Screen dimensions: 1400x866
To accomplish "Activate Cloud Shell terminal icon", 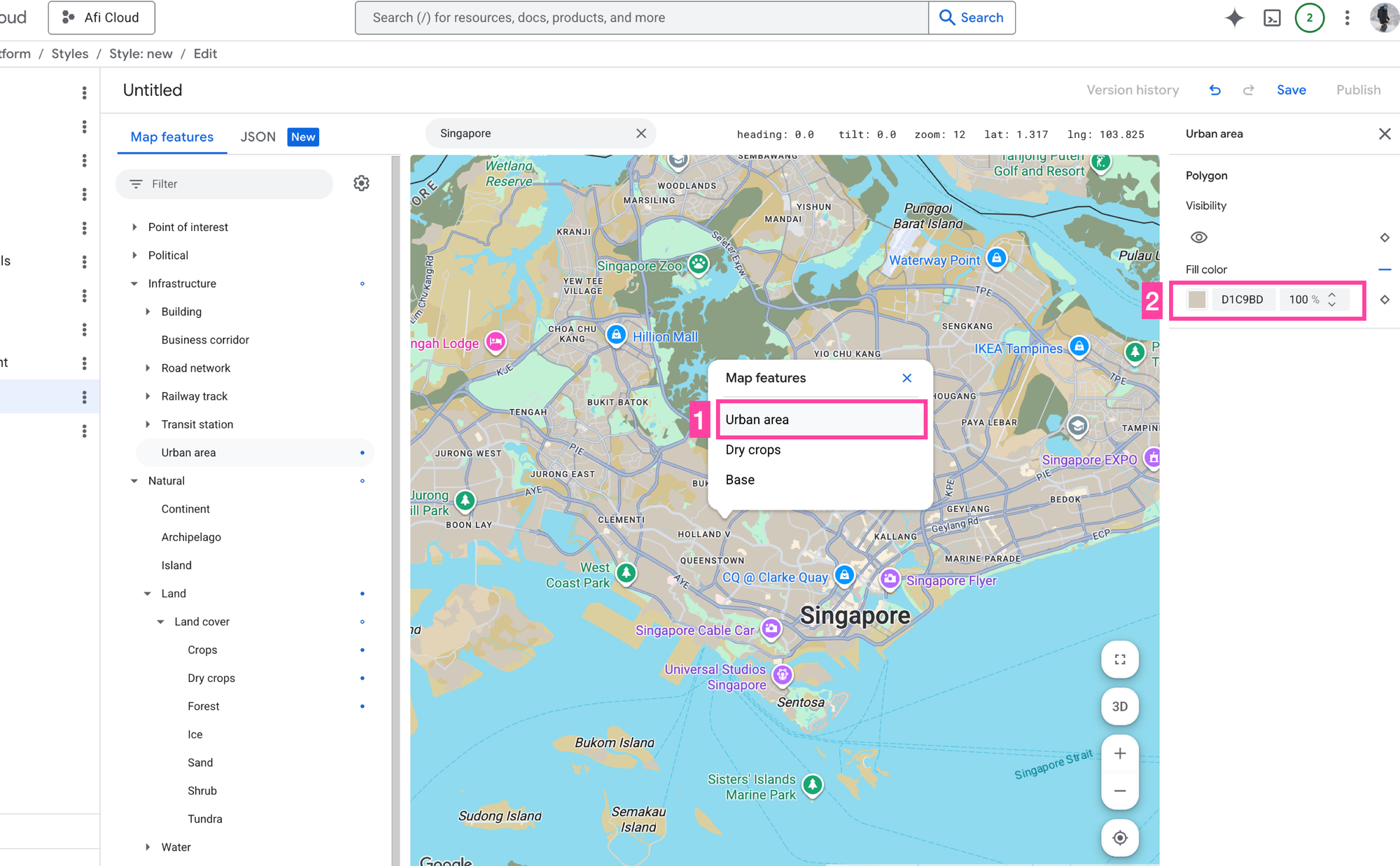I will [x=1272, y=18].
